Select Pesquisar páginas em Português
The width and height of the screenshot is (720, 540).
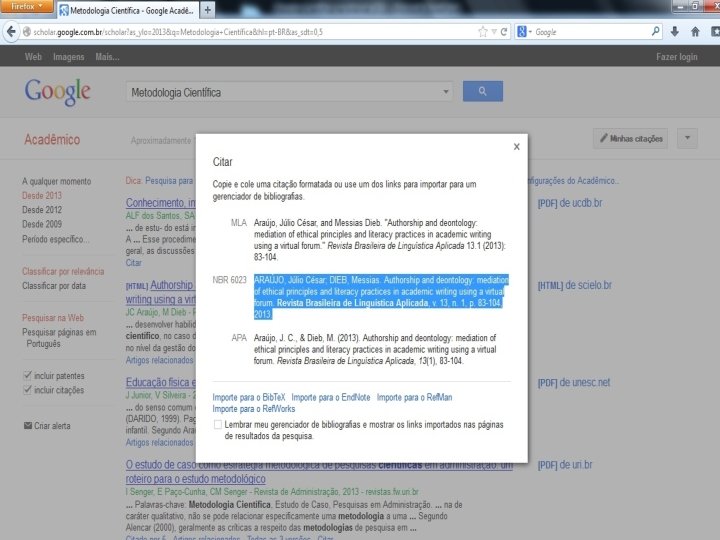point(59,338)
